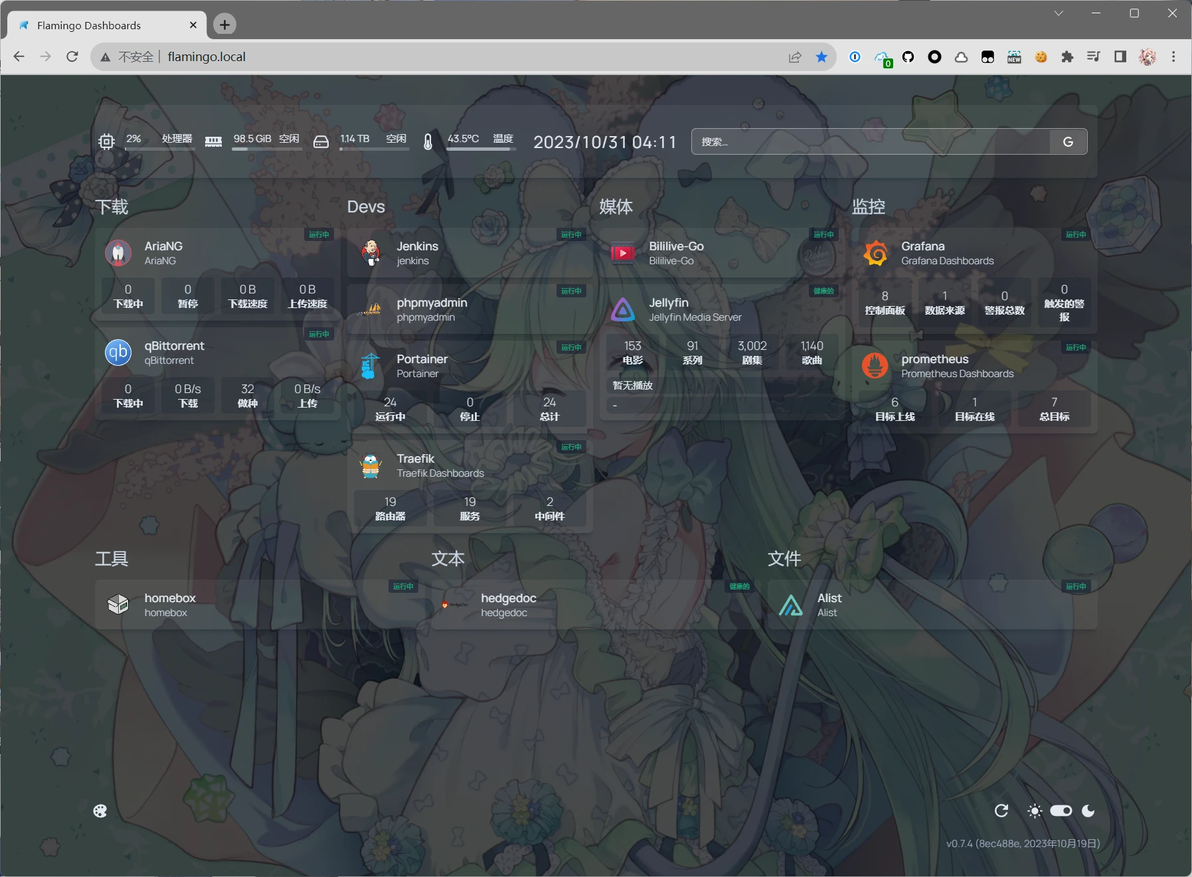Open a new browser tab

pyautogui.click(x=224, y=25)
